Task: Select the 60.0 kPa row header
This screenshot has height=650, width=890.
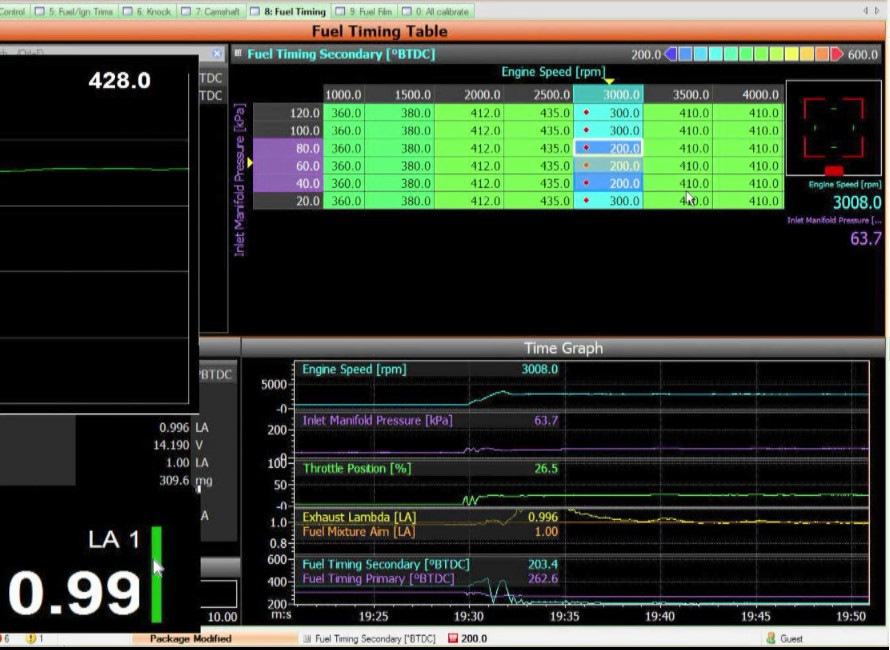Action: (x=288, y=166)
